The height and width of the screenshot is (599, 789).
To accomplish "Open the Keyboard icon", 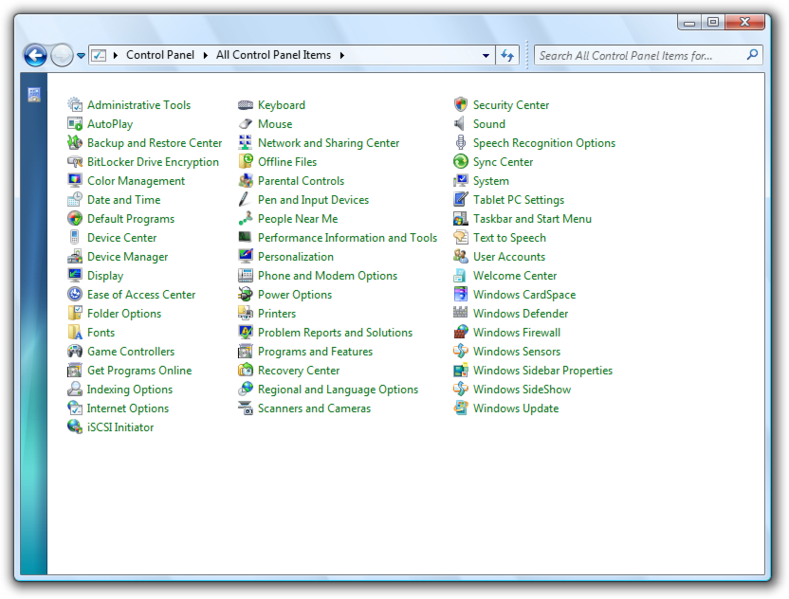I will (245, 105).
